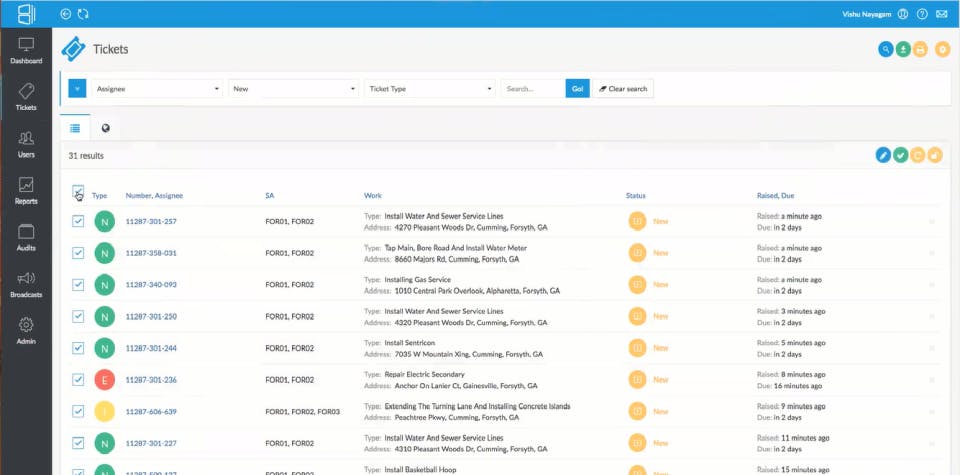Click New status icon for 11287-301-257
The width and height of the screenshot is (960, 475).
pyautogui.click(x=637, y=221)
